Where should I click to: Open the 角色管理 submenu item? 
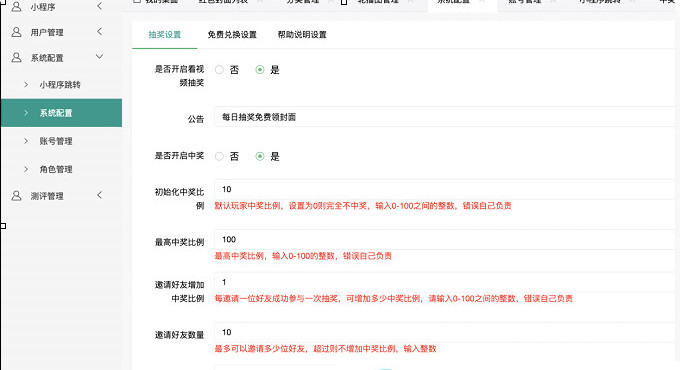click(62, 169)
